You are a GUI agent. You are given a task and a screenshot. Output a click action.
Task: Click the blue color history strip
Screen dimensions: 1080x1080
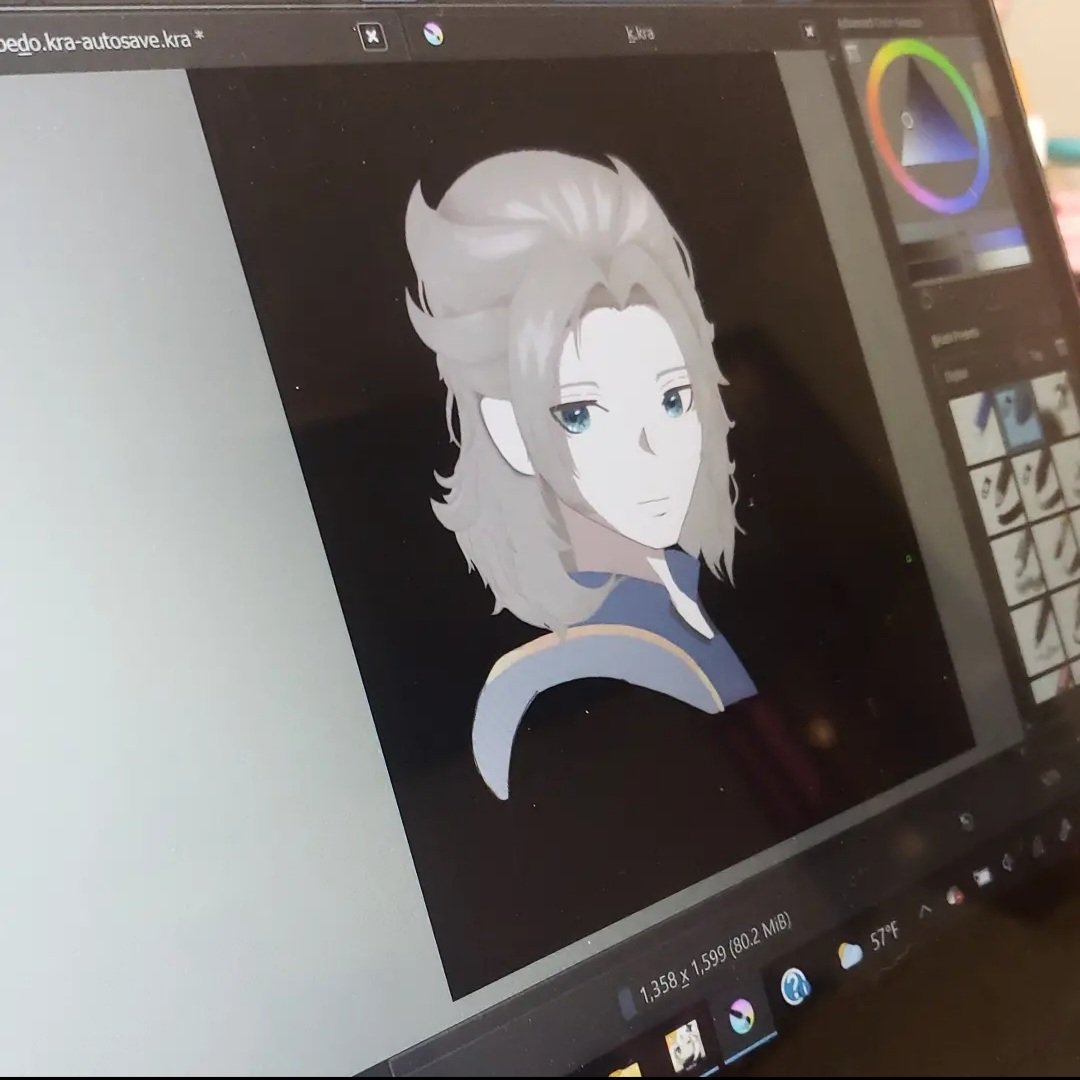click(997, 239)
